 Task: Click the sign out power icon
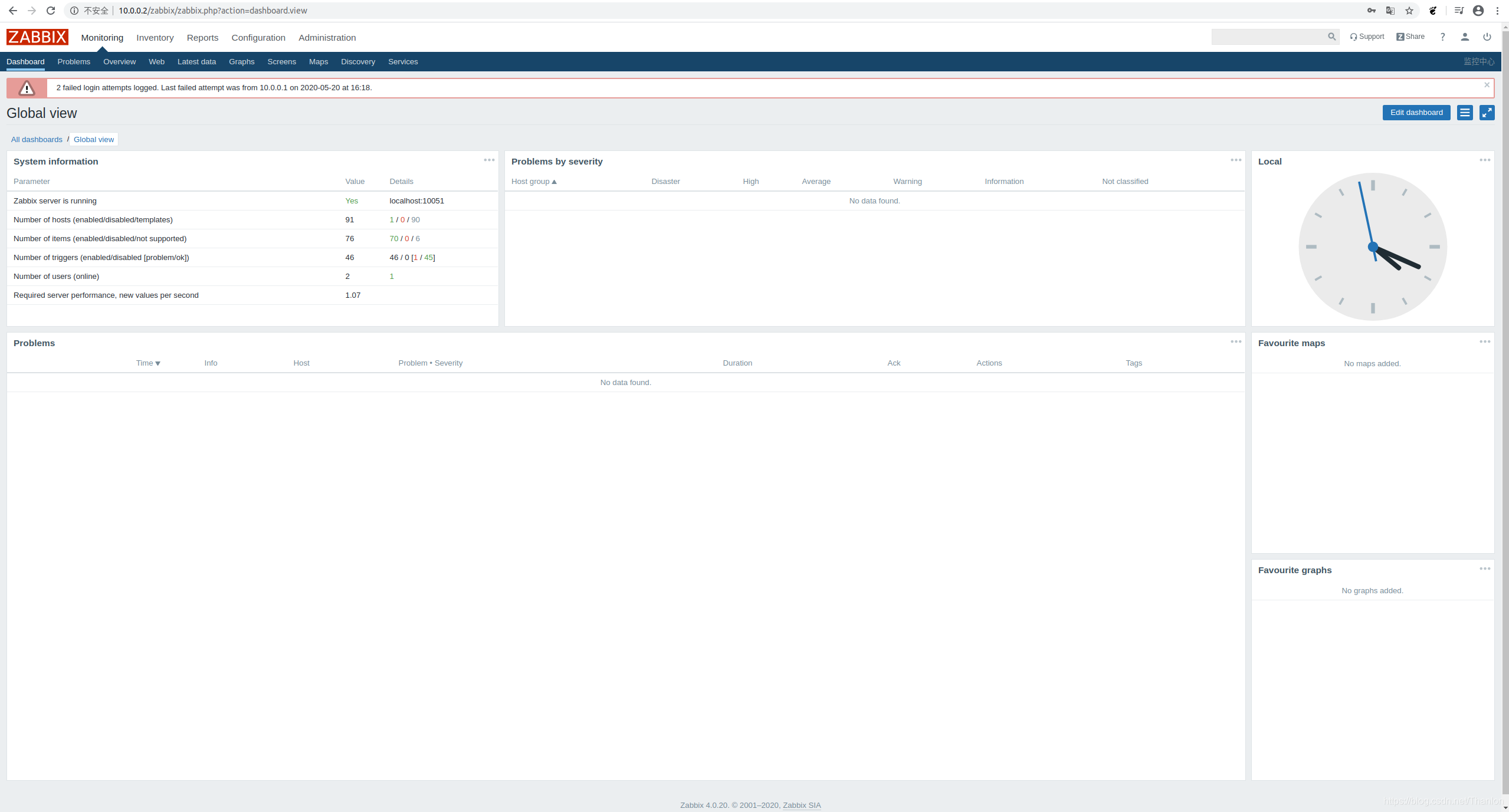coord(1487,37)
